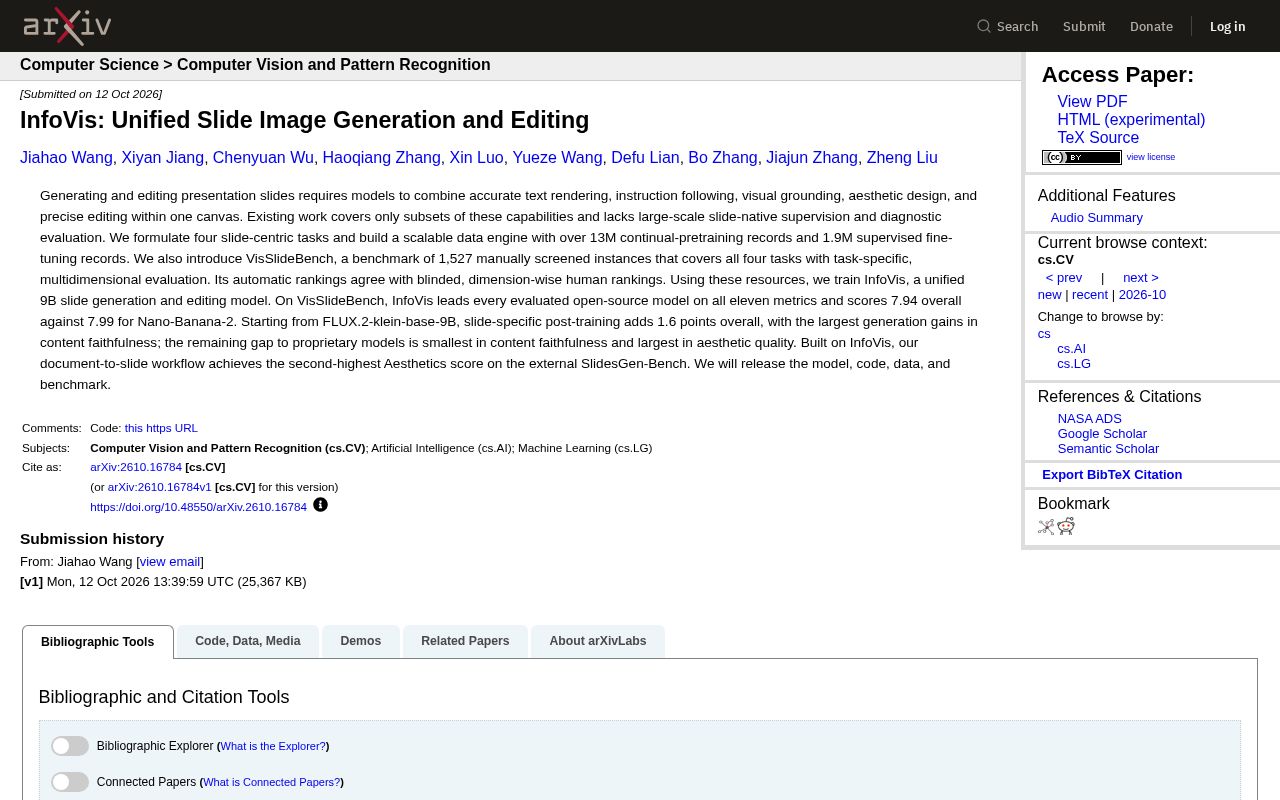Enable the Connected Papers toggle
Image resolution: width=1280 pixels, height=800 pixels.
tap(70, 782)
